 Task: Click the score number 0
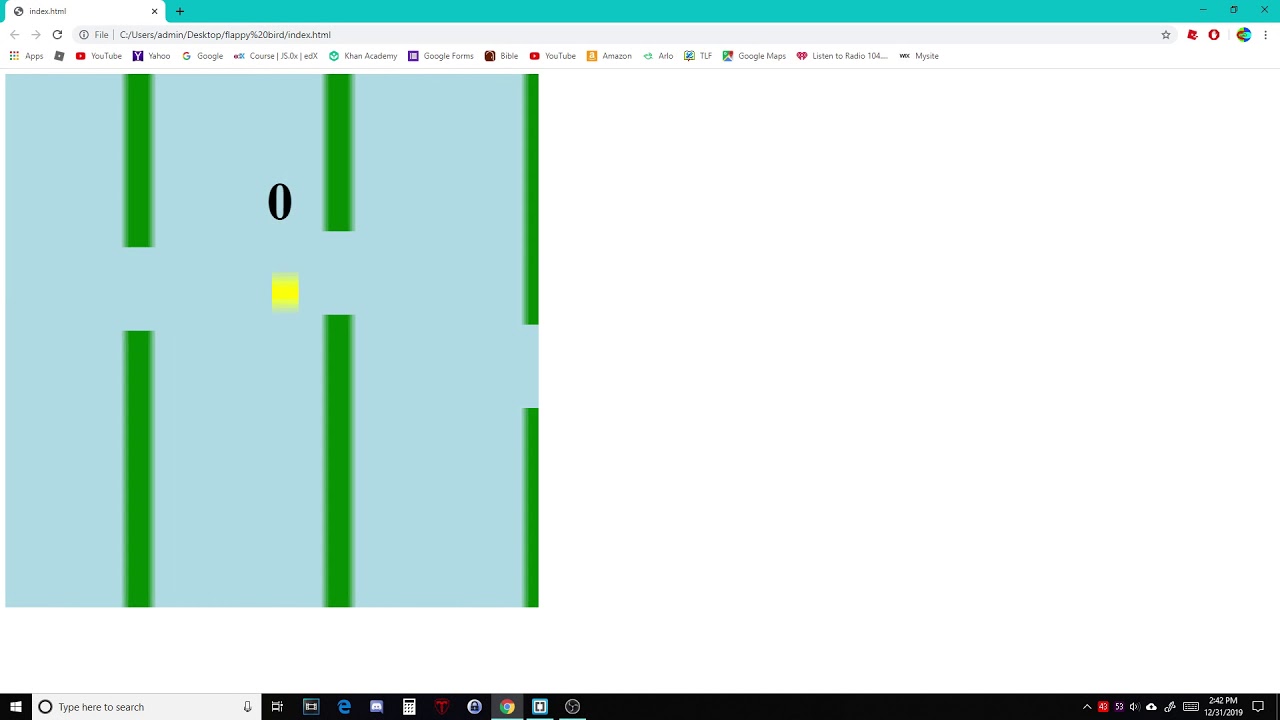pyautogui.click(x=280, y=202)
